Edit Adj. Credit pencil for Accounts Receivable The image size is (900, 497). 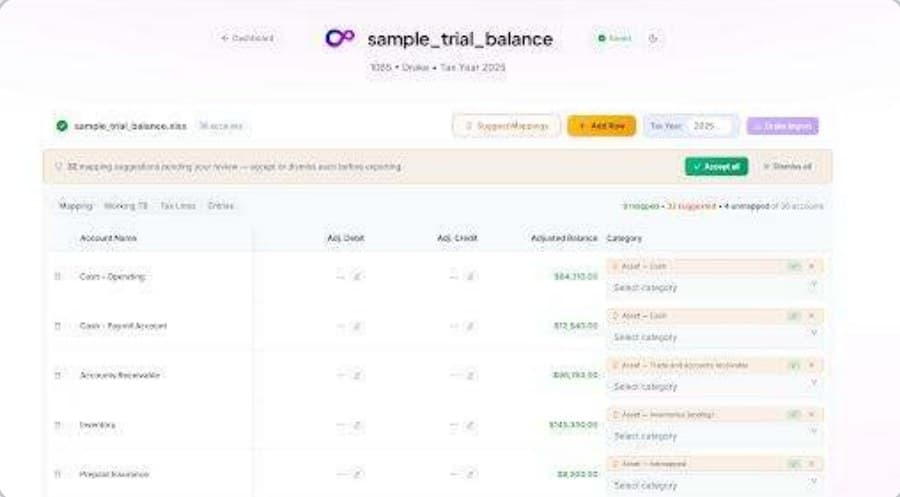click(x=470, y=375)
